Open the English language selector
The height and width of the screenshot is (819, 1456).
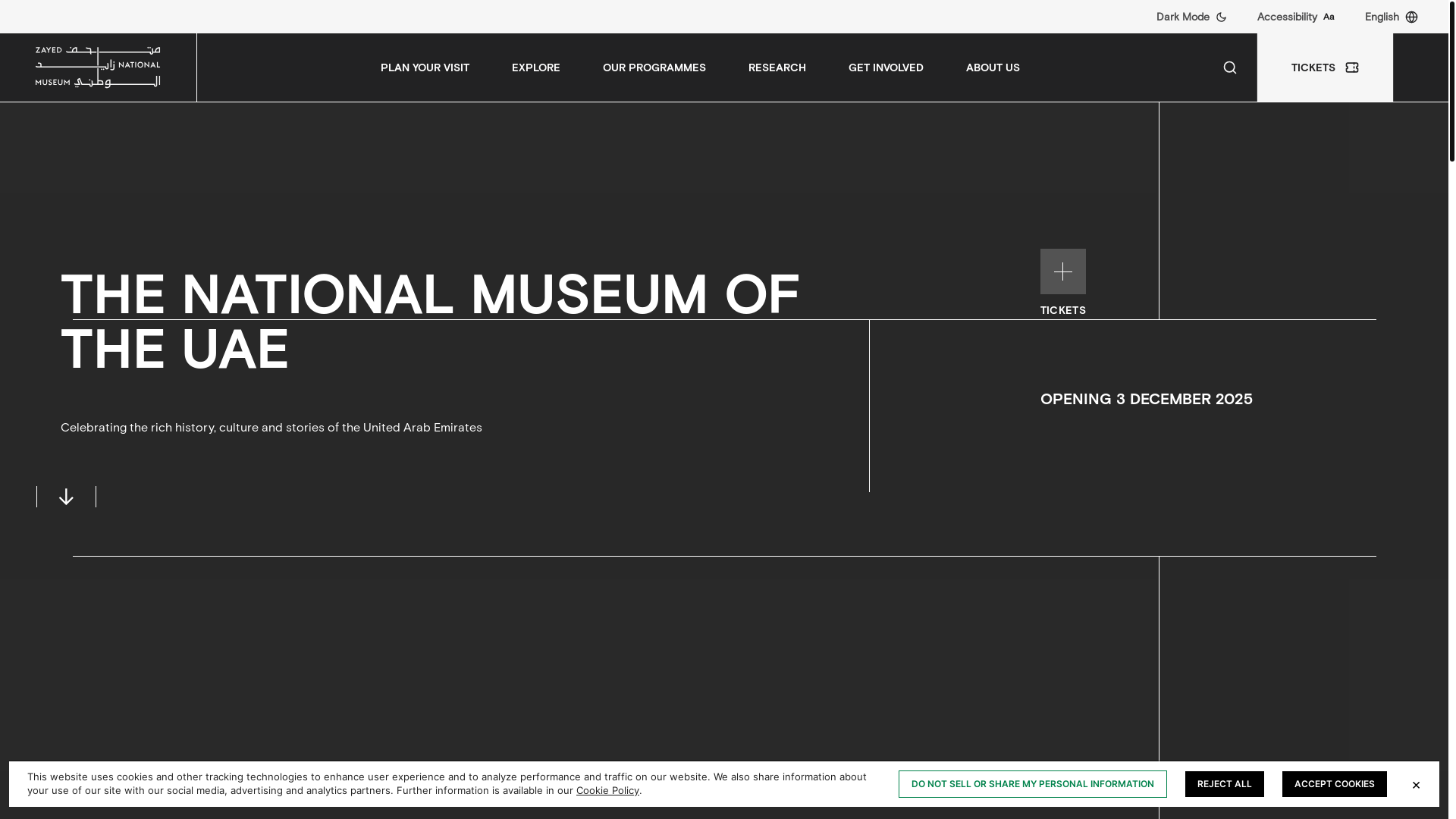(x=1391, y=17)
